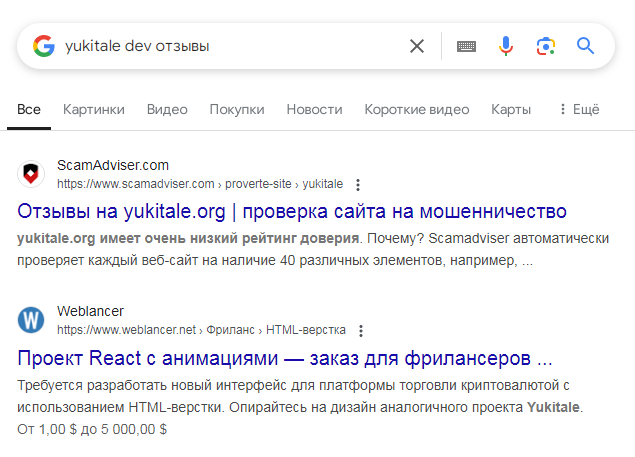Click the Weblancer site favicon

point(31,320)
